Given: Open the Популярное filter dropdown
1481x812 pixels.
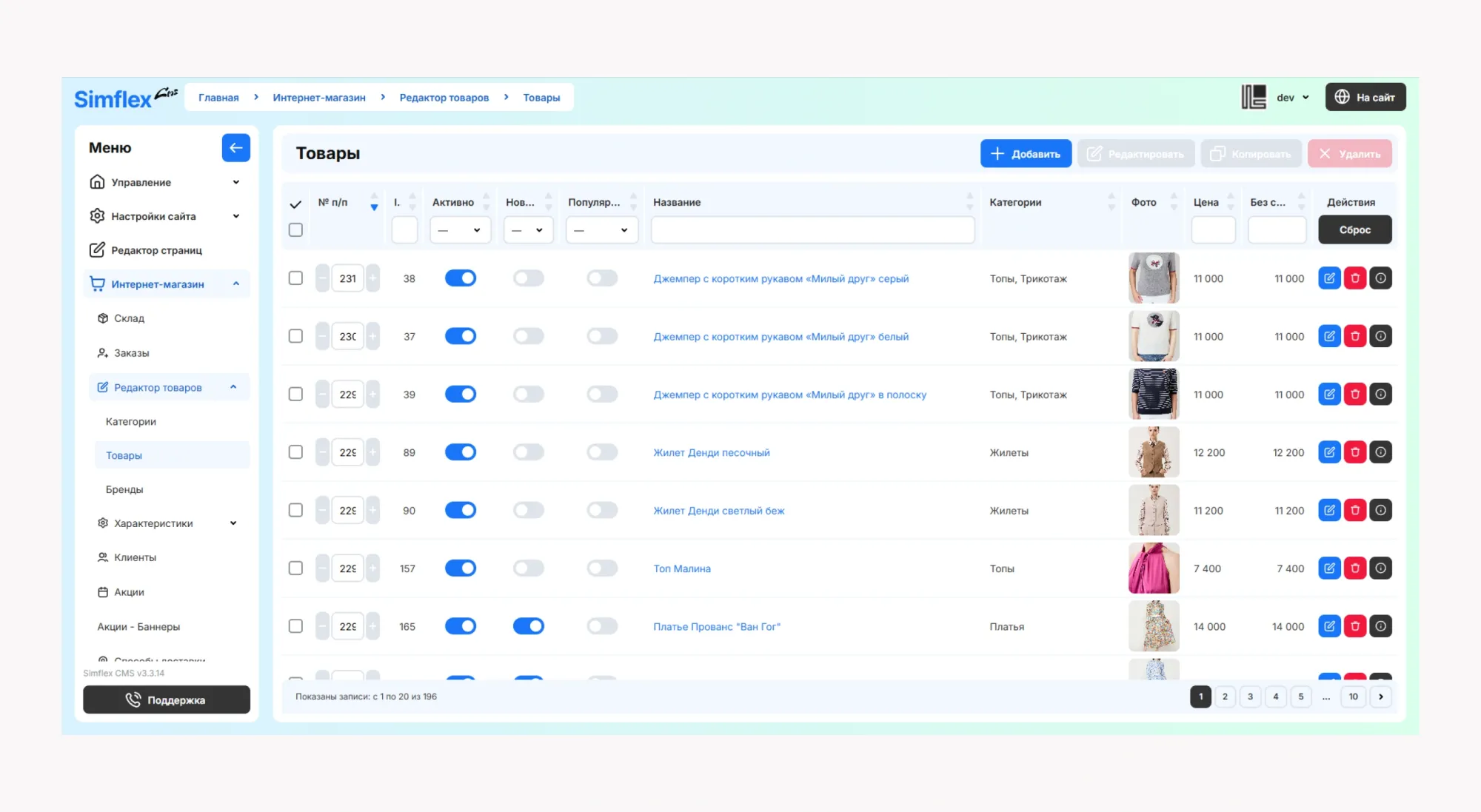Looking at the screenshot, I should (601, 230).
